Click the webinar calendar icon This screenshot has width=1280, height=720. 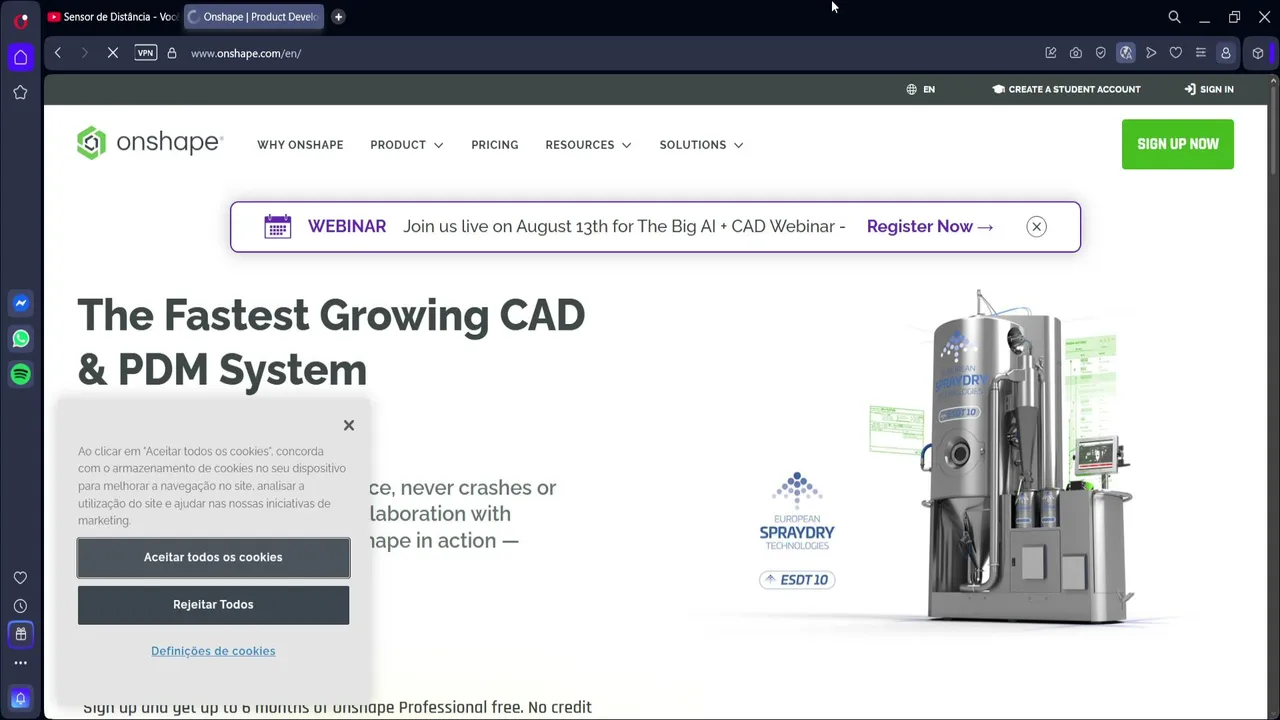point(278,227)
